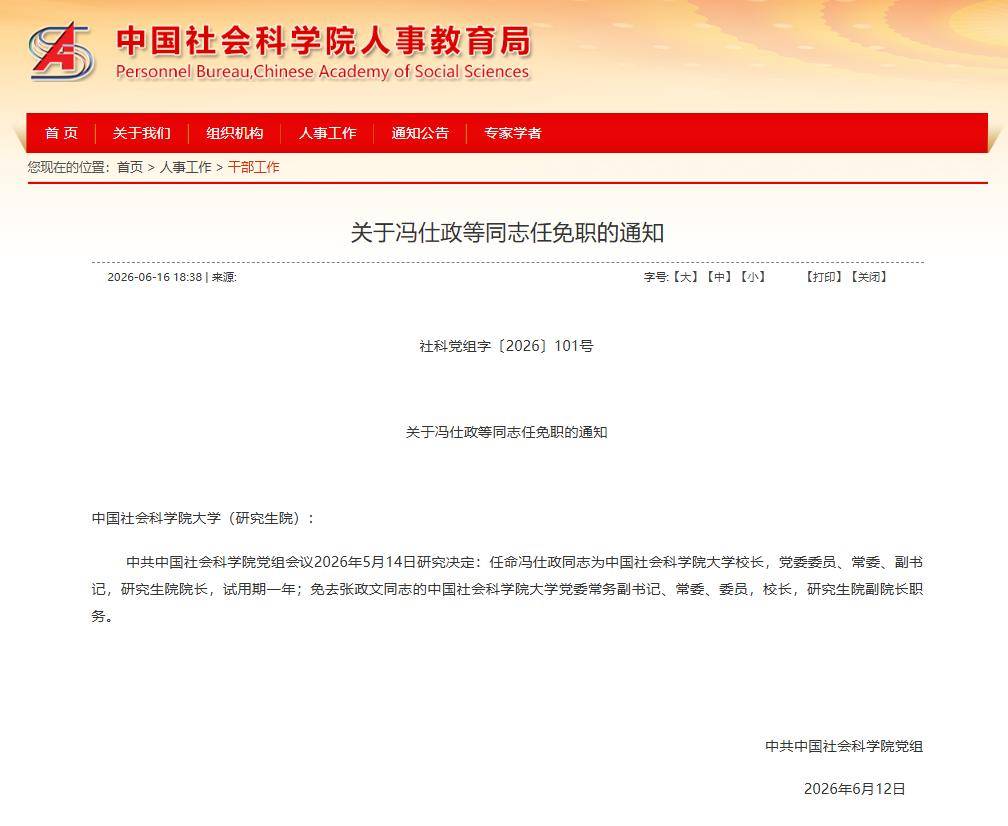Click the 关闭 close link
1008x826 pixels.
(x=868, y=277)
